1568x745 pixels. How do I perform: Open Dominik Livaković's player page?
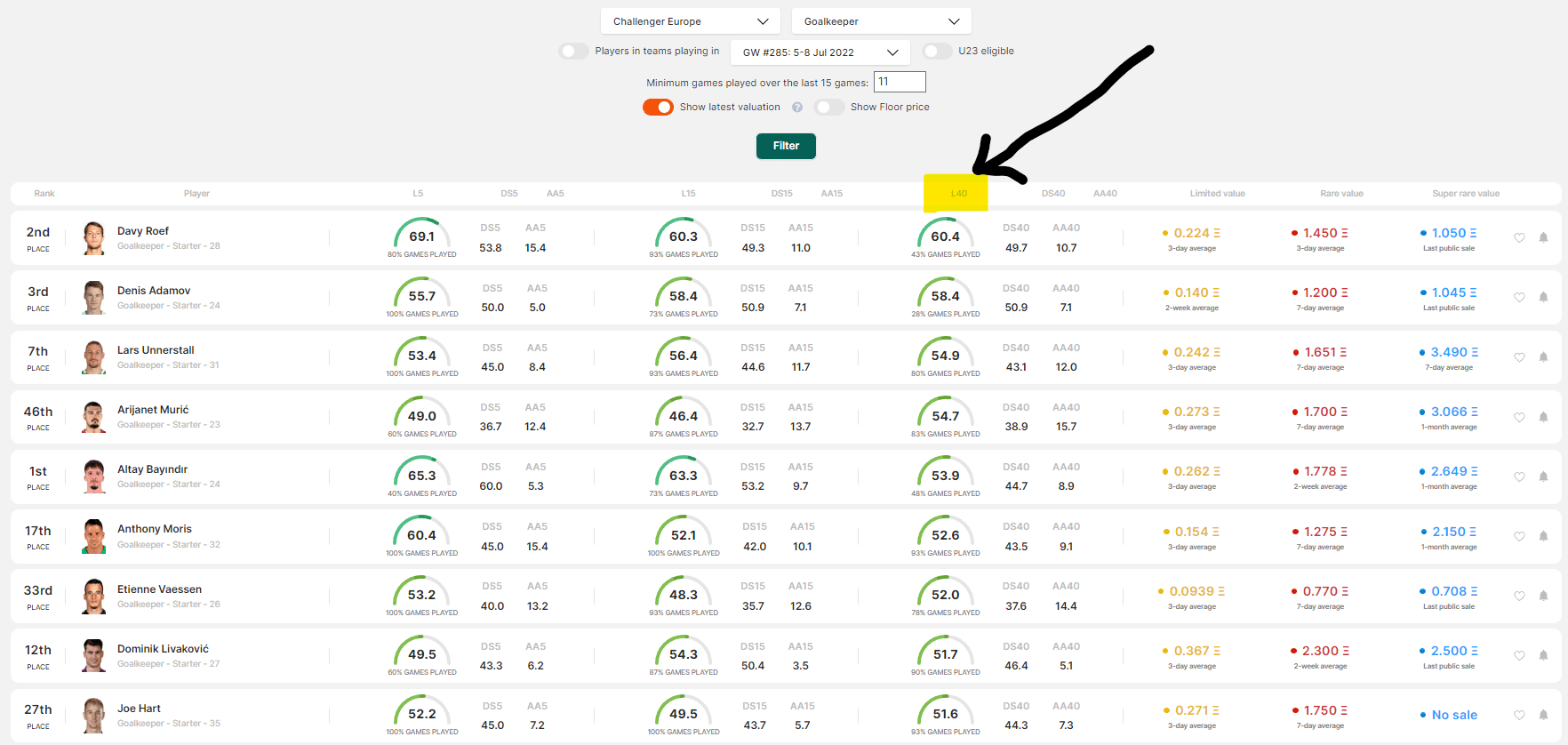pos(163,649)
